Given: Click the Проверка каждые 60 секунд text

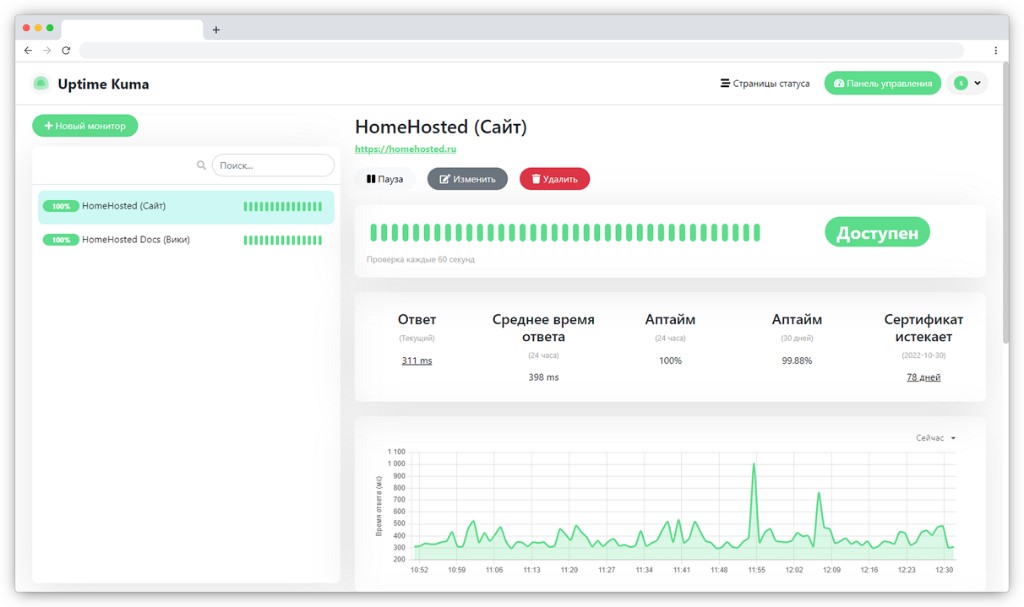Looking at the screenshot, I should (421, 259).
